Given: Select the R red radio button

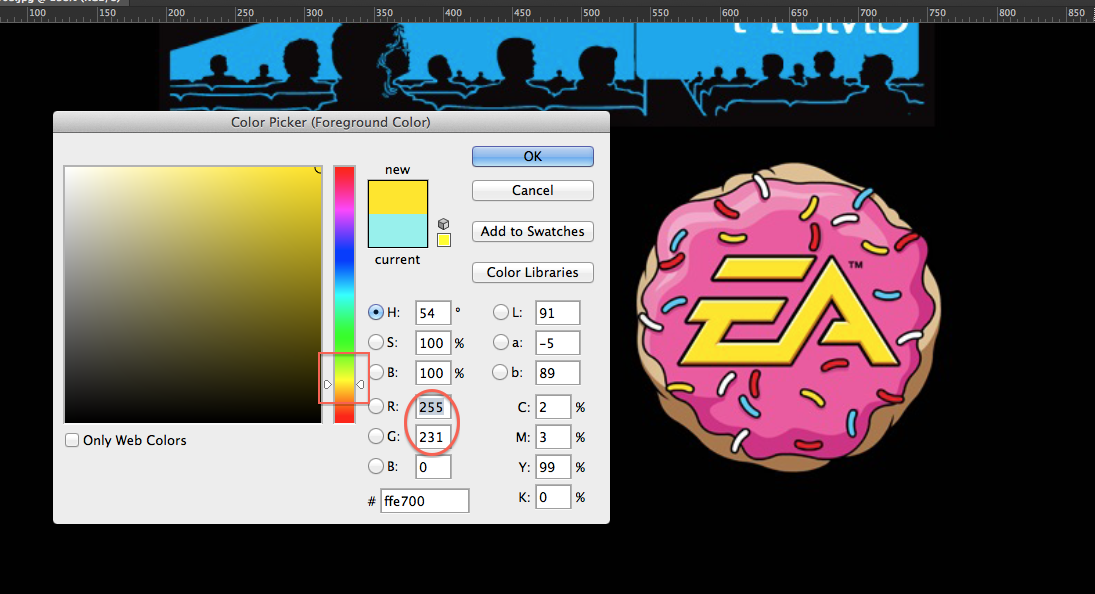Looking at the screenshot, I should coord(376,406).
